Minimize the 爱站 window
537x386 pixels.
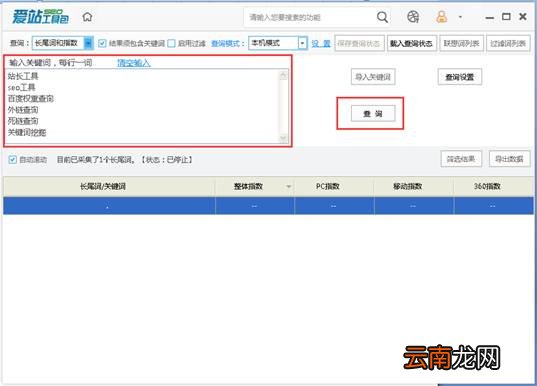coord(490,17)
